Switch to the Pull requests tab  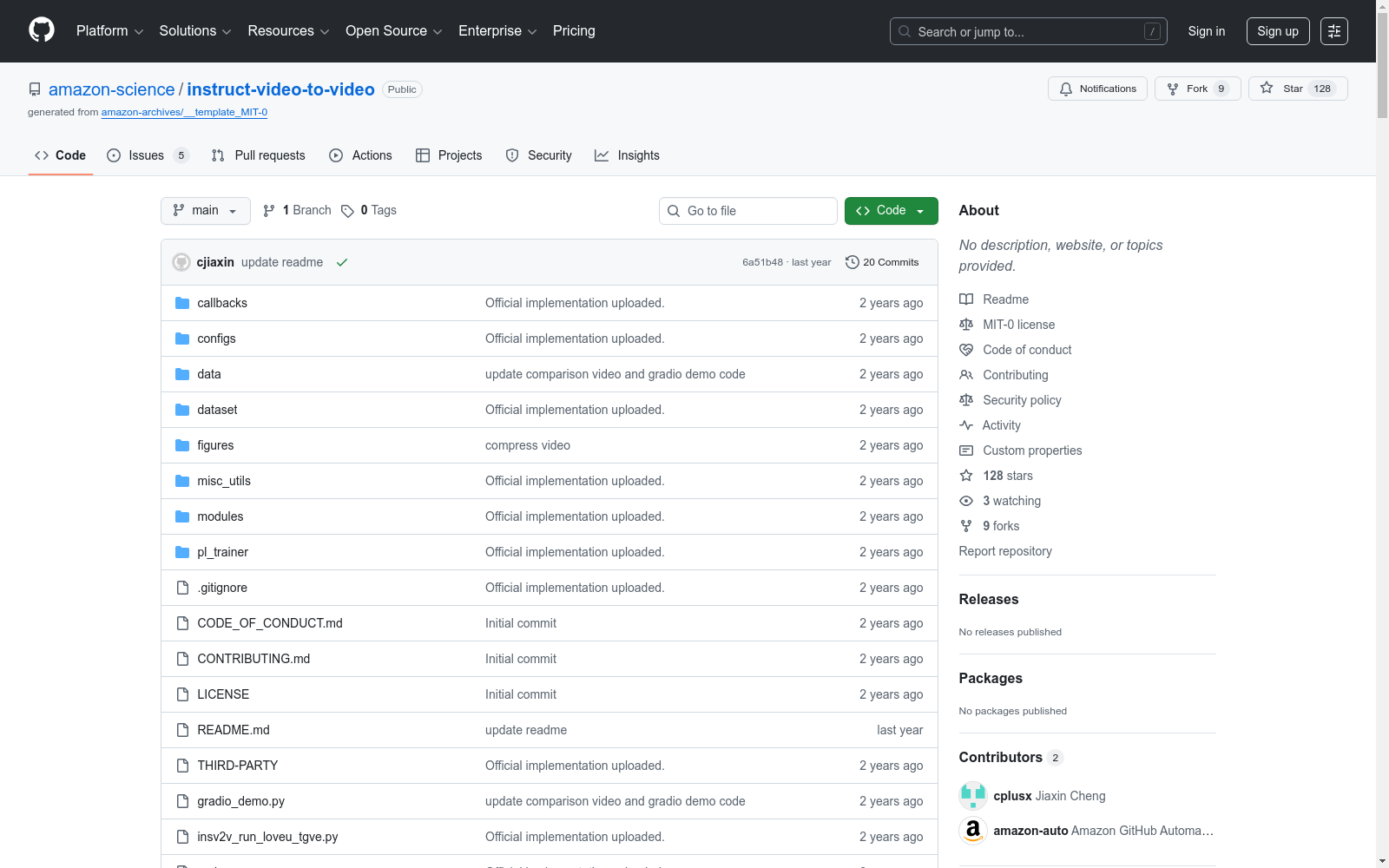(259, 155)
